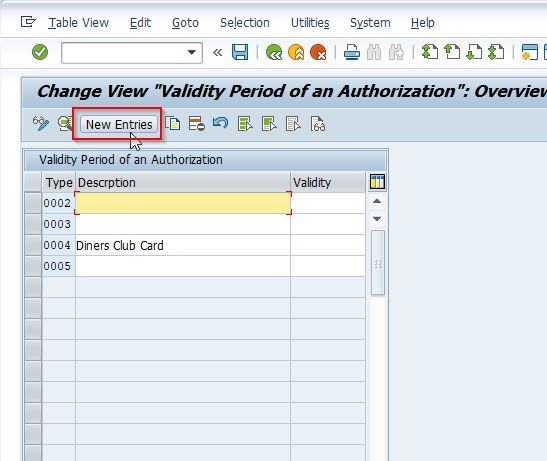Open the Goto menu

point(185,23)
